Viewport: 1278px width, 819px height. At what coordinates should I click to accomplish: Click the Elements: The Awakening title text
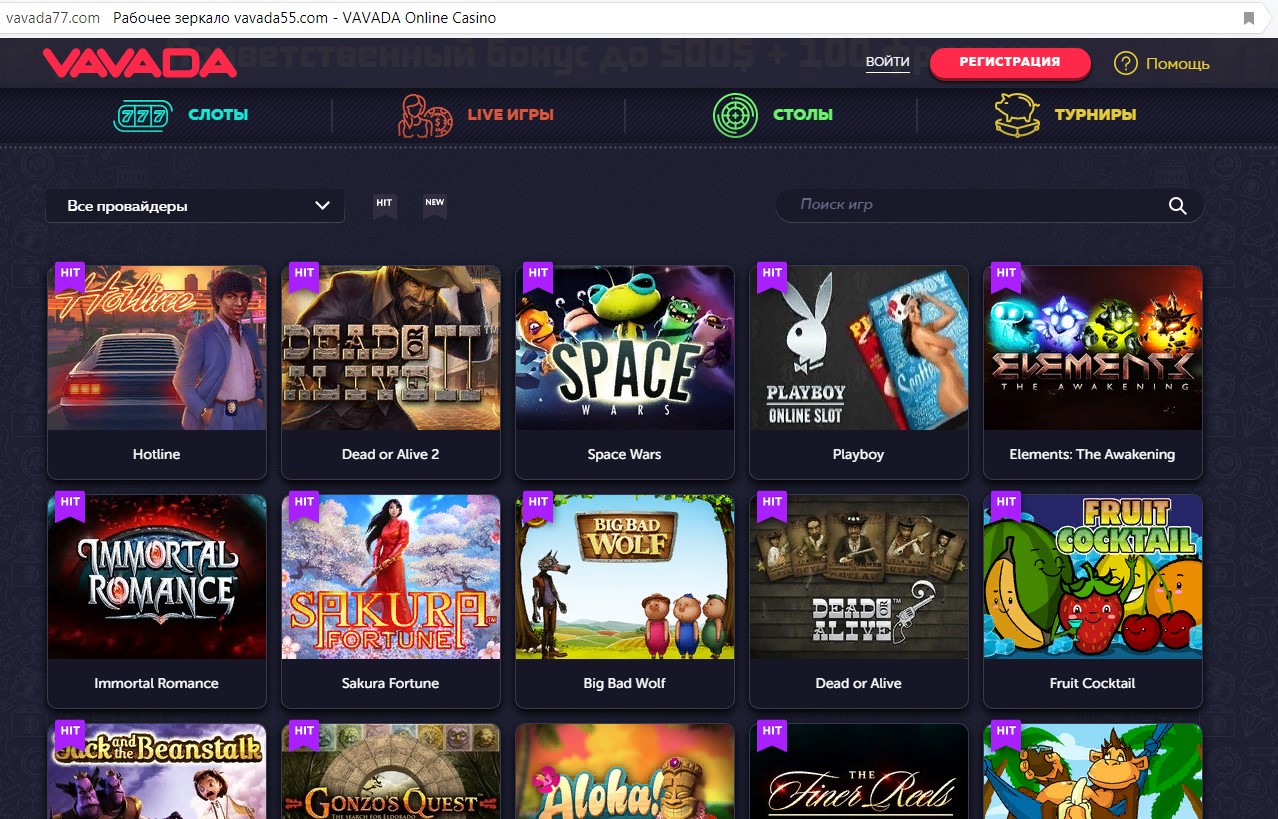coord(1093,454)
